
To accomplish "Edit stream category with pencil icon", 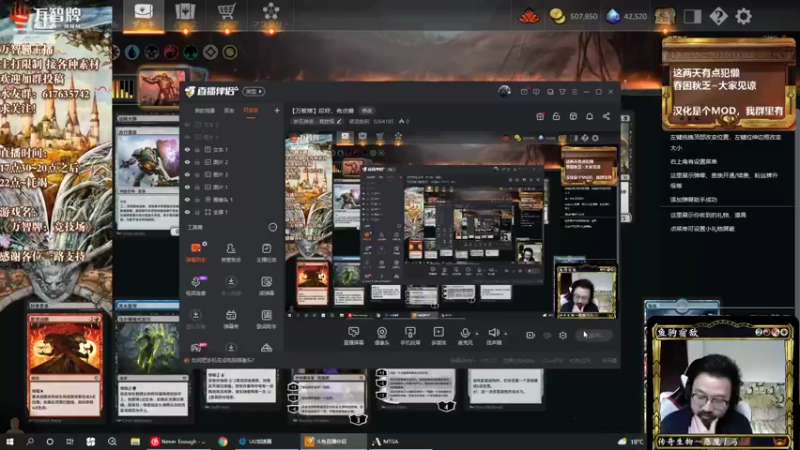I will (339, 121).
